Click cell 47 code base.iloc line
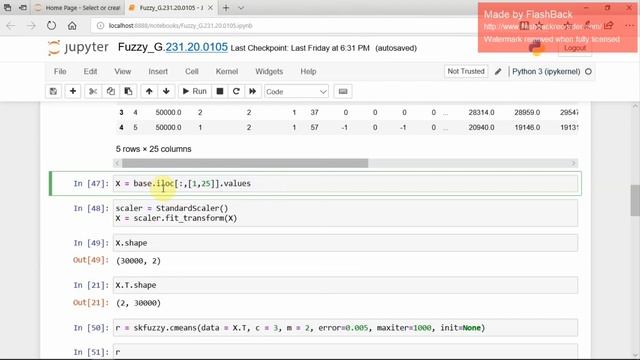Viewport: 640px width, 360px height. tap(345, 184)
